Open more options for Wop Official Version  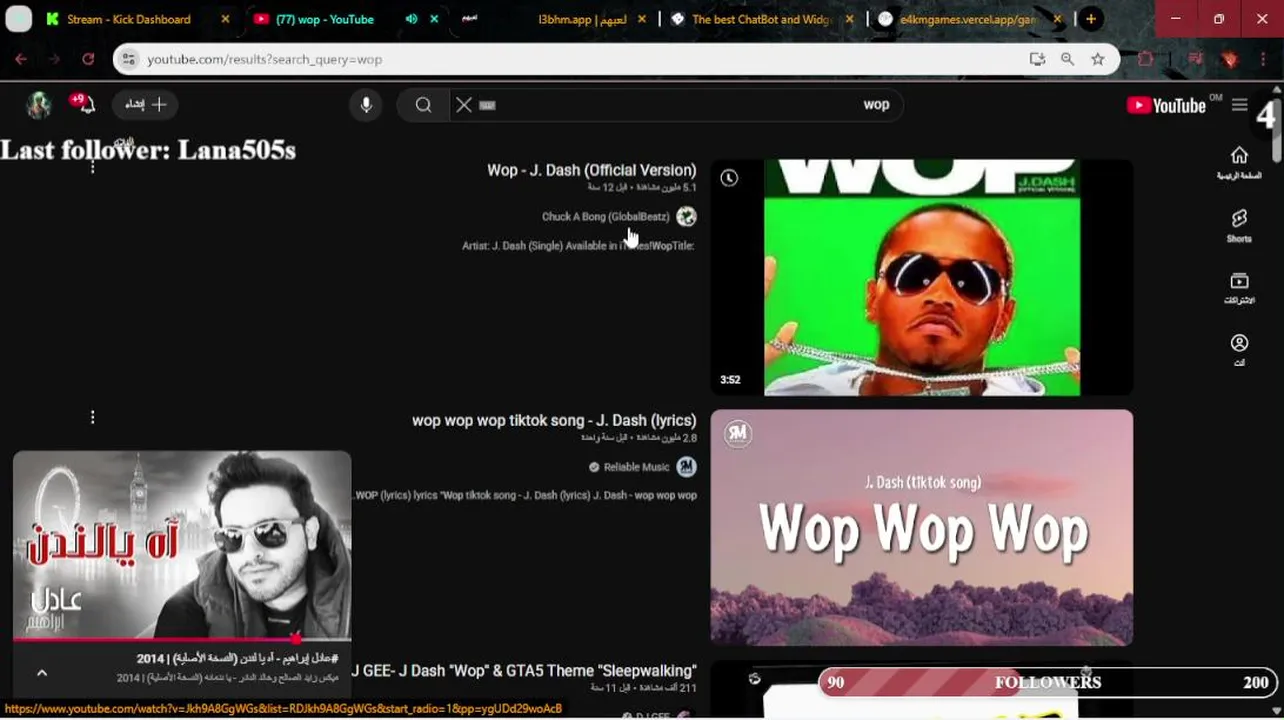92,167
